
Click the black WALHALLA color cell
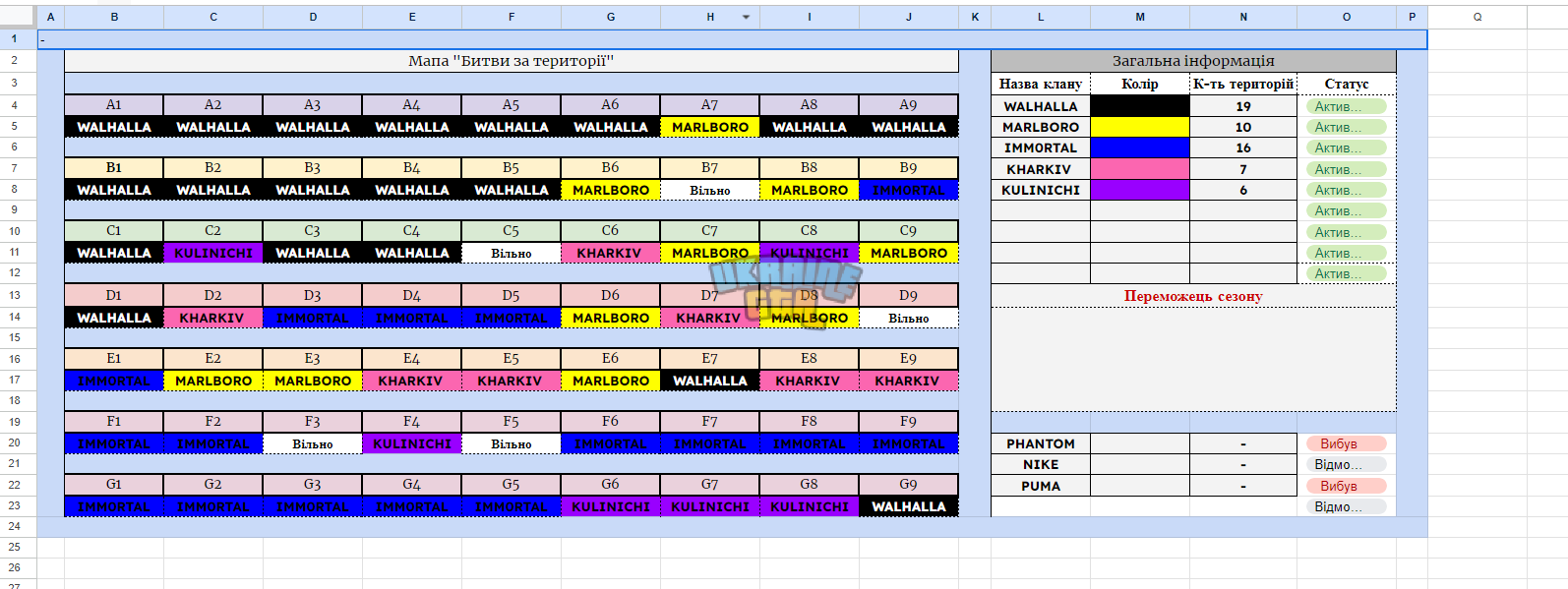(x=1140, y=106)
